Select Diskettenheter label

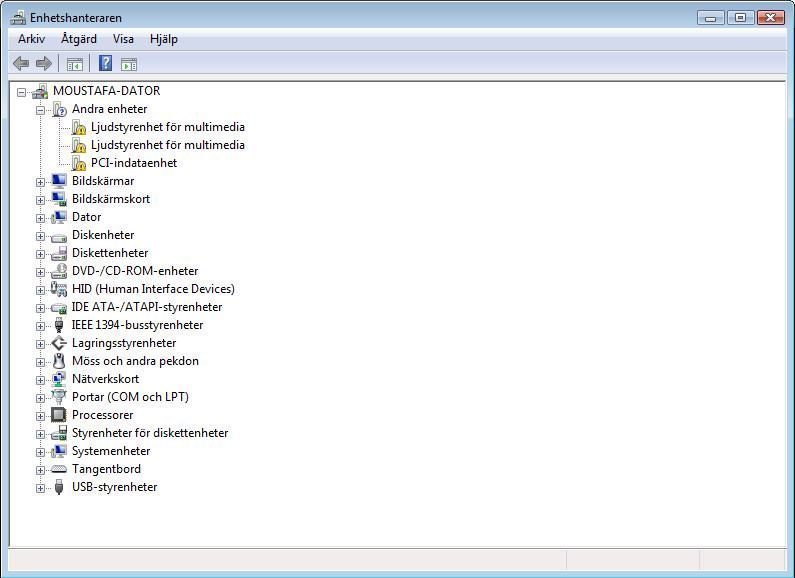pyautogui.click(x=110, y=253)
